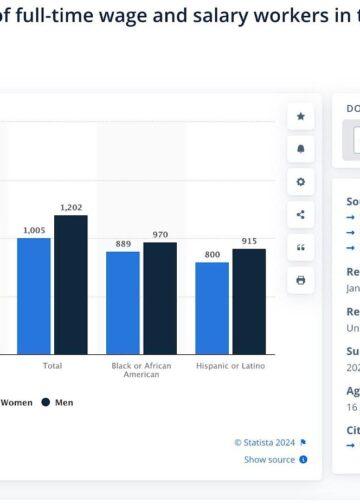Open the citation quote icon
Screen dimensions: 360x504
[x=301, y=247]
